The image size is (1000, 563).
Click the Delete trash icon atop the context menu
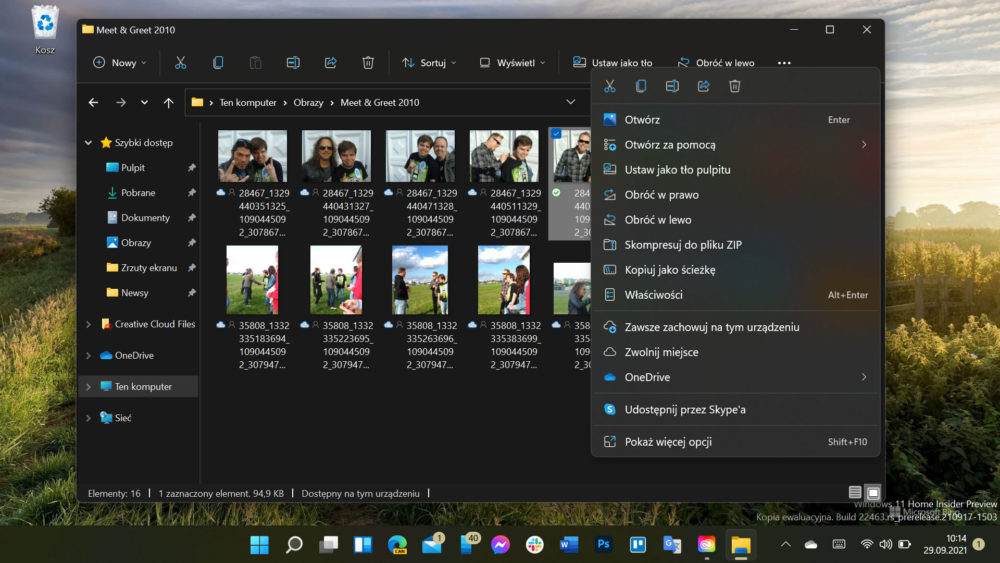(735, 86)
